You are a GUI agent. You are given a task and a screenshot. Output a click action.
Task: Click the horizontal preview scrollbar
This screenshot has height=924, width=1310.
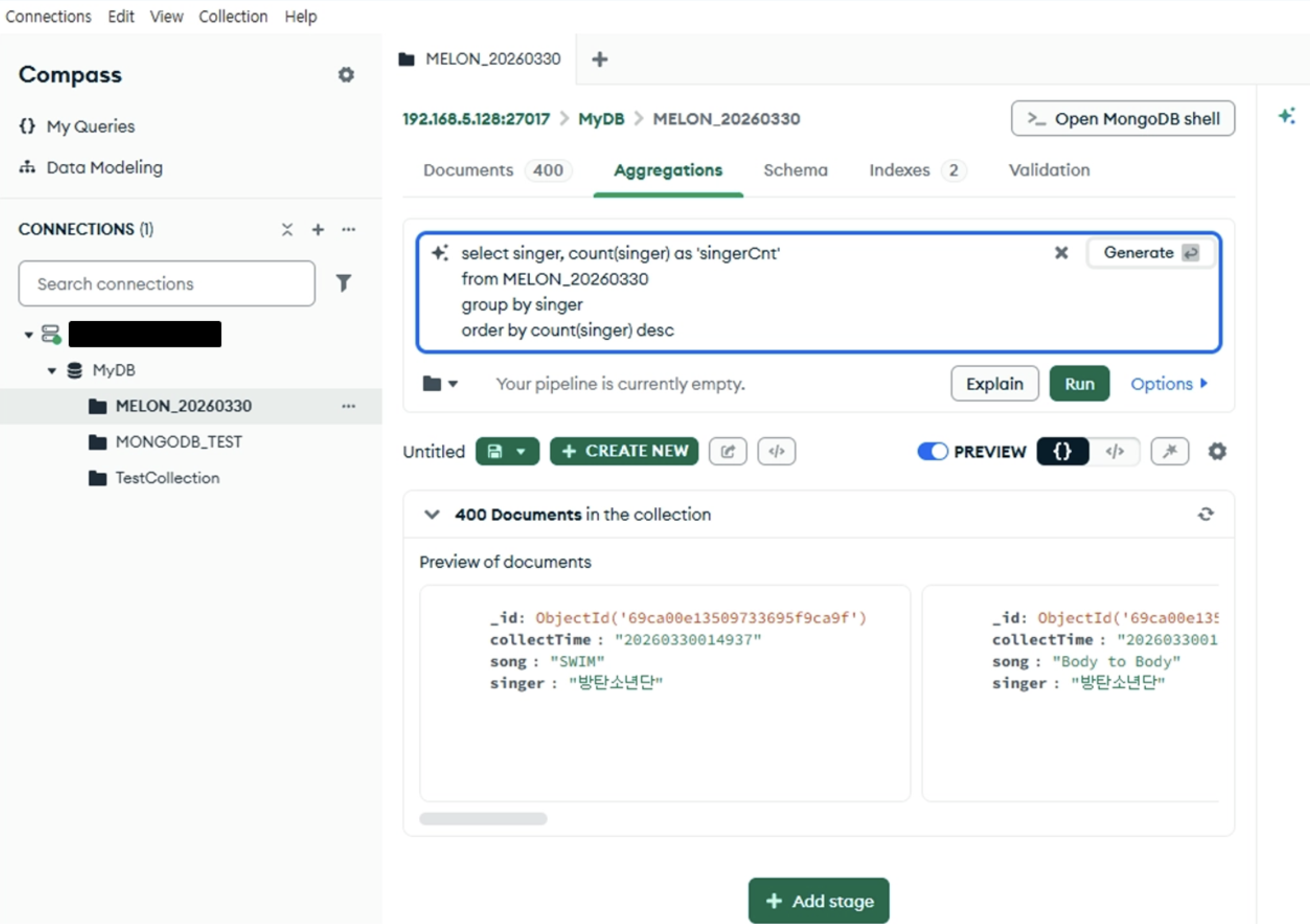(483, 818)
